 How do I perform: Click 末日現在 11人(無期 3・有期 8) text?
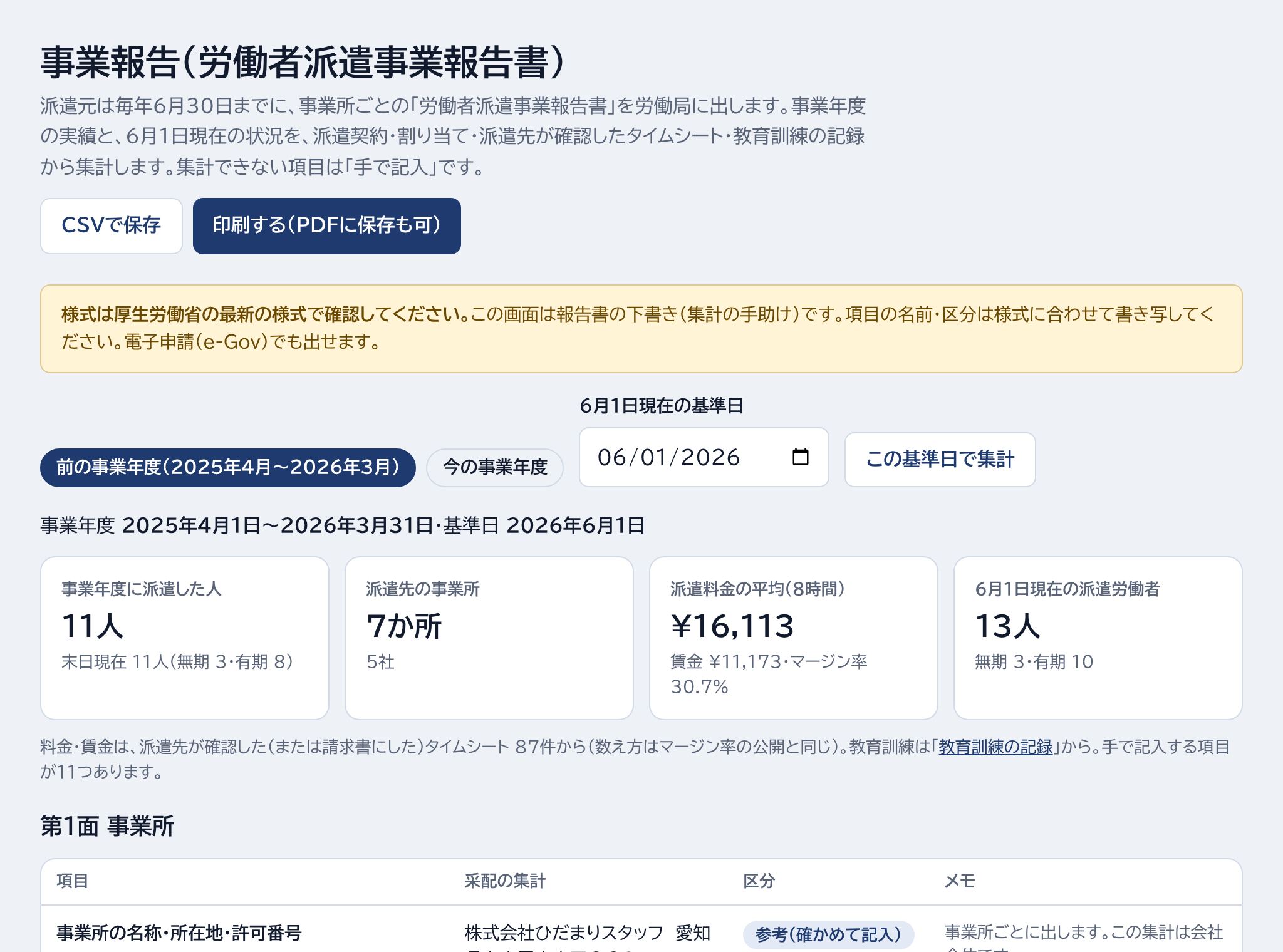177,662
